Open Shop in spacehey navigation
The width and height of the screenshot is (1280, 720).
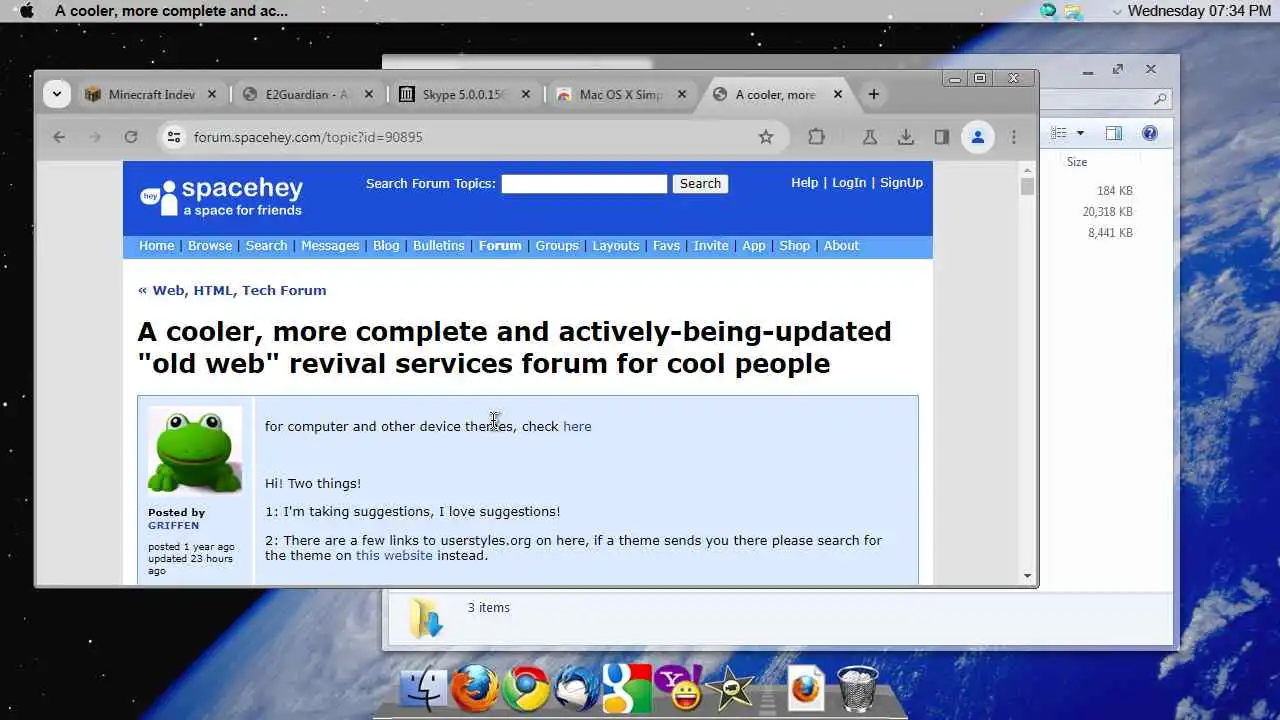click(795, 245)
